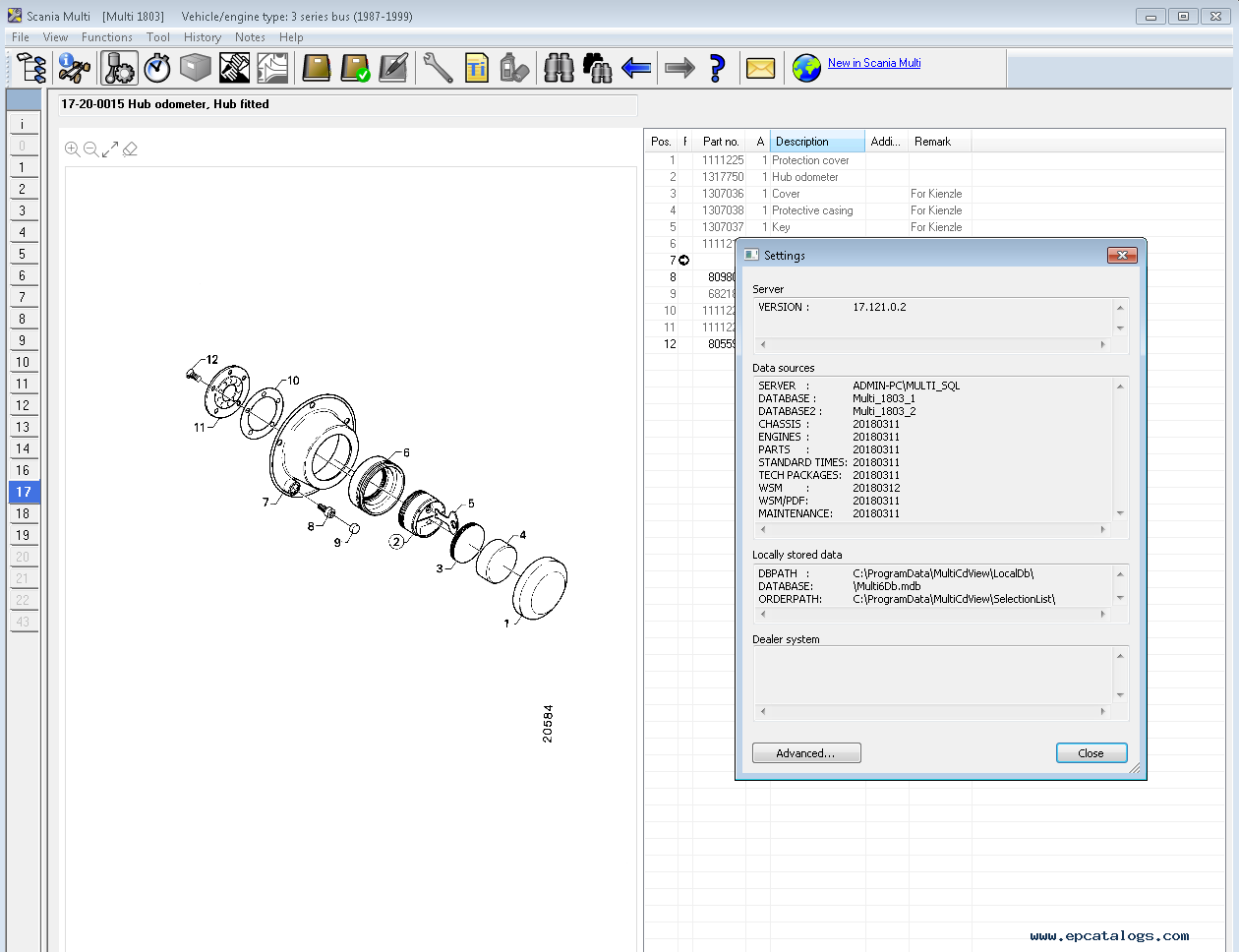This screenshot has height=952, width=1239.
Task: Fit the diagram with the expand arrows icon
Action: [110, 149]
